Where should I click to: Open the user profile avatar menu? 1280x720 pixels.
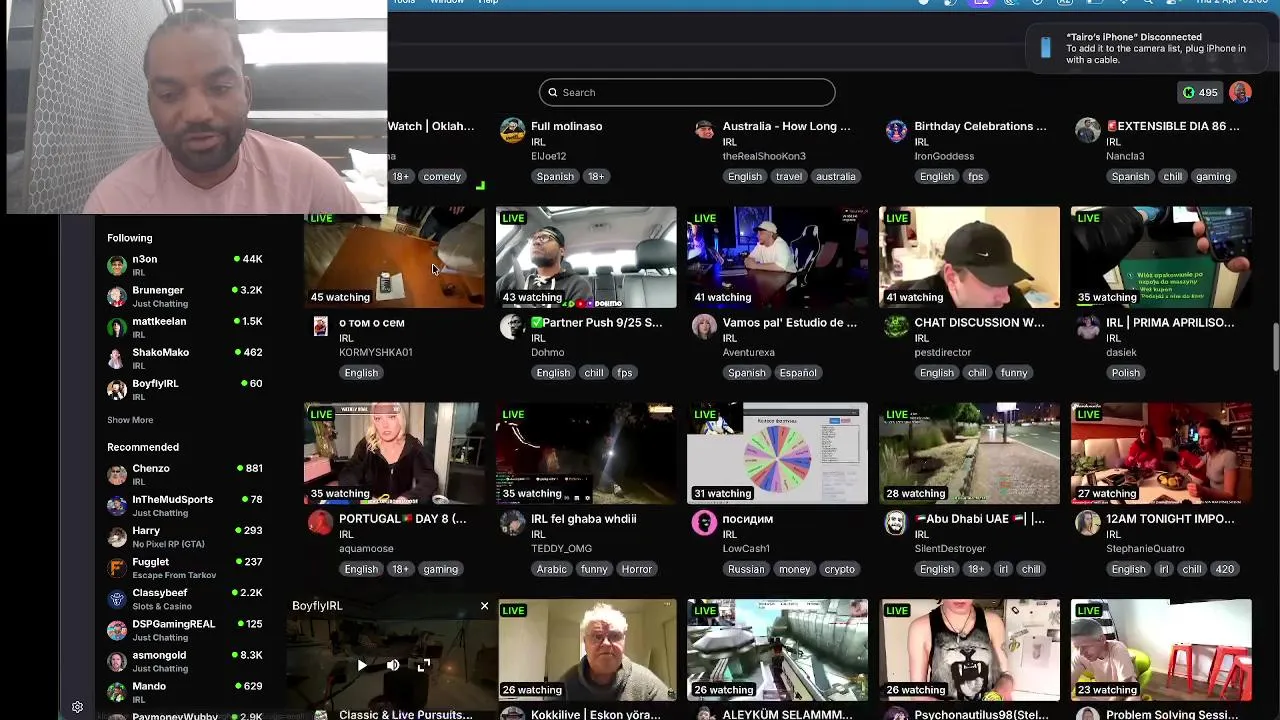(1240, 92)
